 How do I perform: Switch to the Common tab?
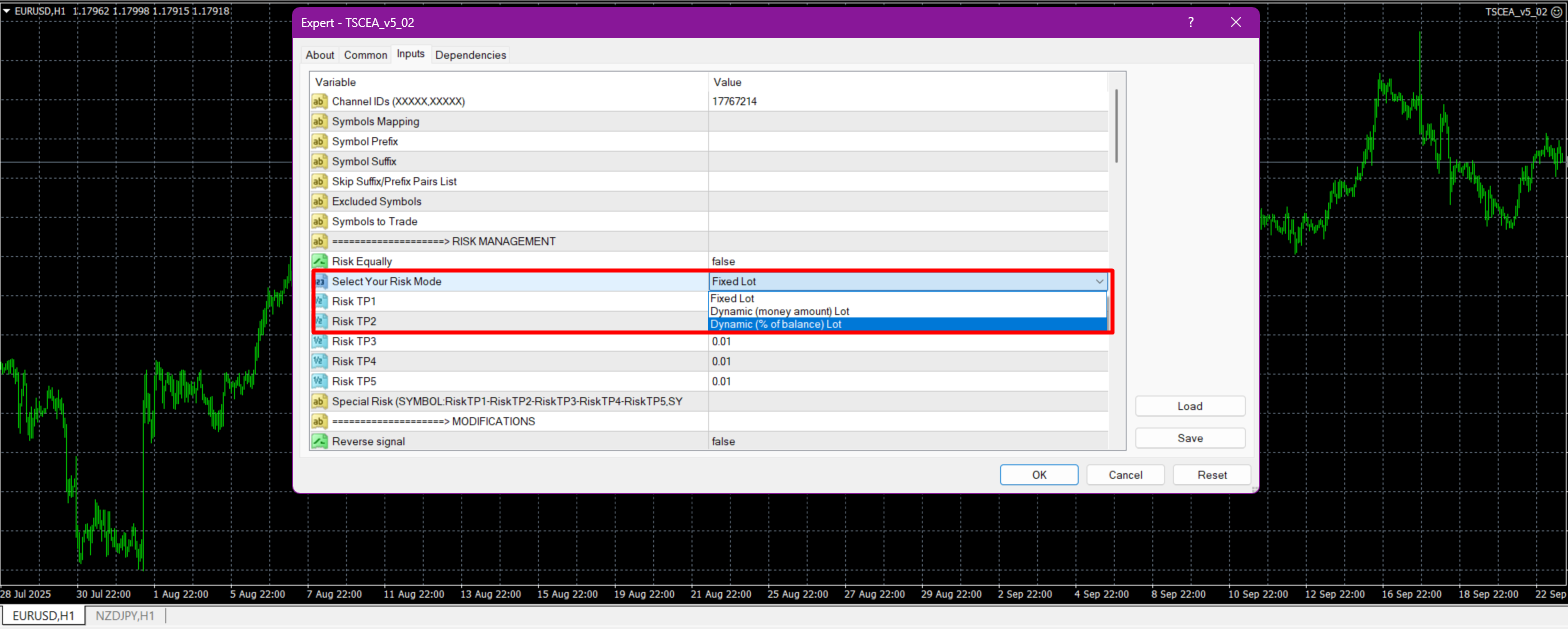click(365, 55)
